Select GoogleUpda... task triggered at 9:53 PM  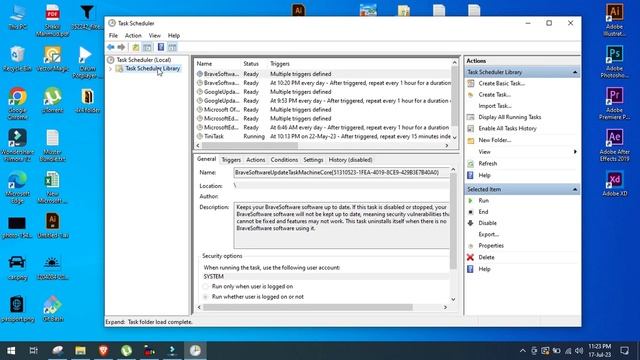323,101
